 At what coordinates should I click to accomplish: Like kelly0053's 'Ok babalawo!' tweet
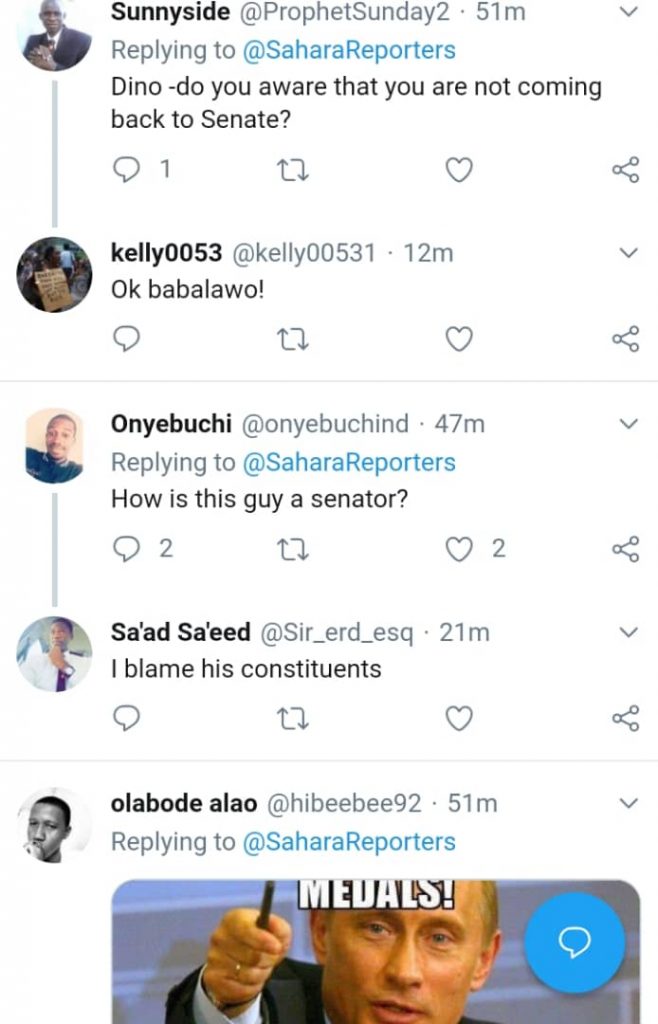pyautogui.click(x=458, y=341)
